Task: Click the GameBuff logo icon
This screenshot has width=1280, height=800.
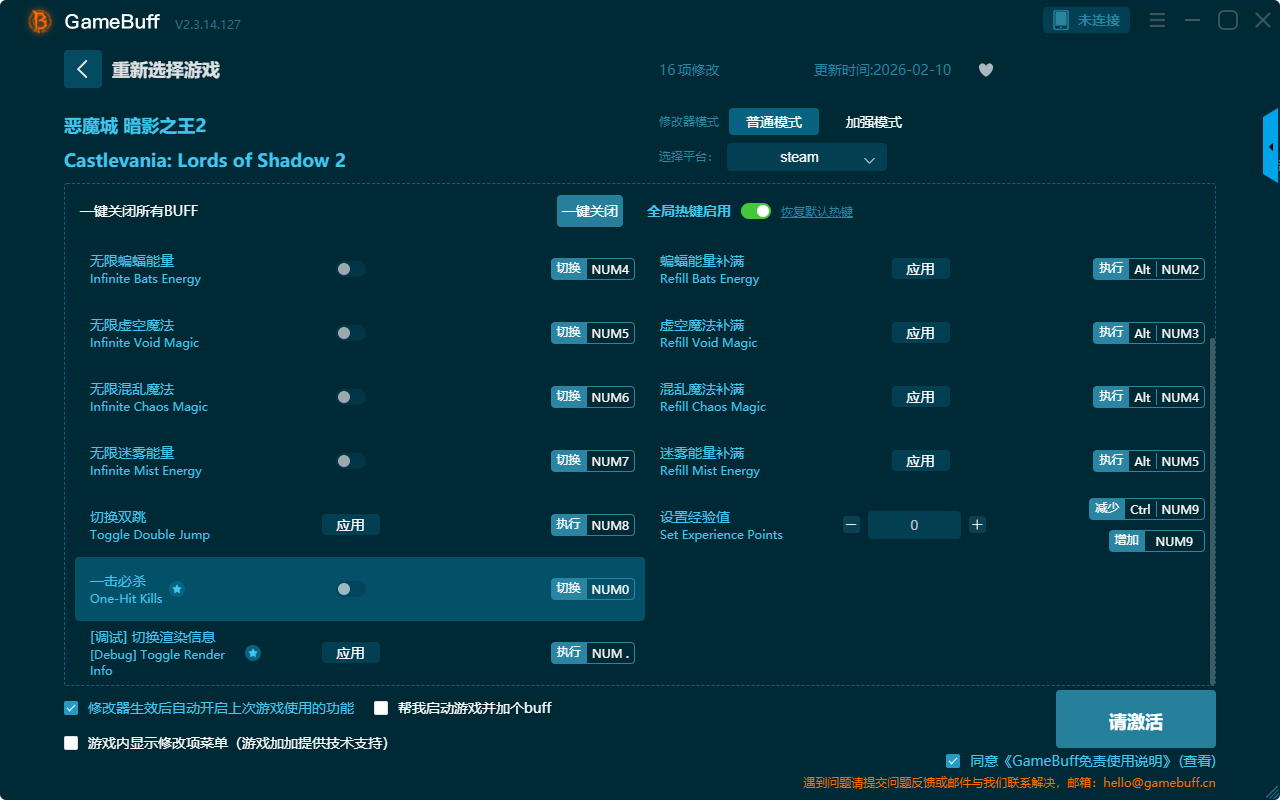Action: [x=40, y=21]
